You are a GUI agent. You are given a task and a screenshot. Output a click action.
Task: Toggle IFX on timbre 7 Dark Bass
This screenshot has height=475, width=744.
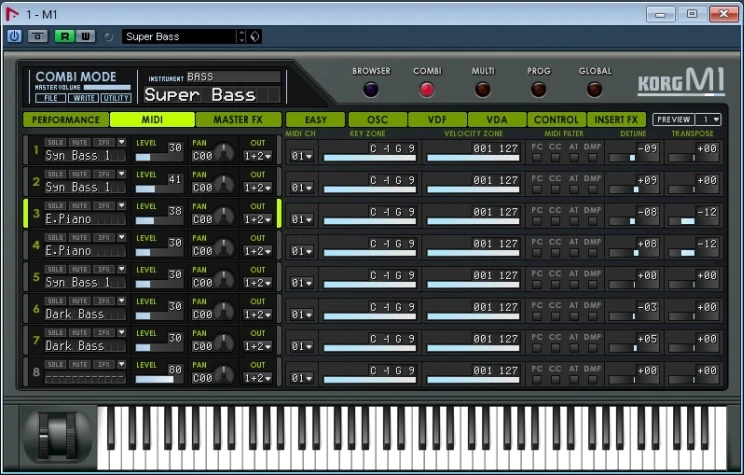point(103,333)
